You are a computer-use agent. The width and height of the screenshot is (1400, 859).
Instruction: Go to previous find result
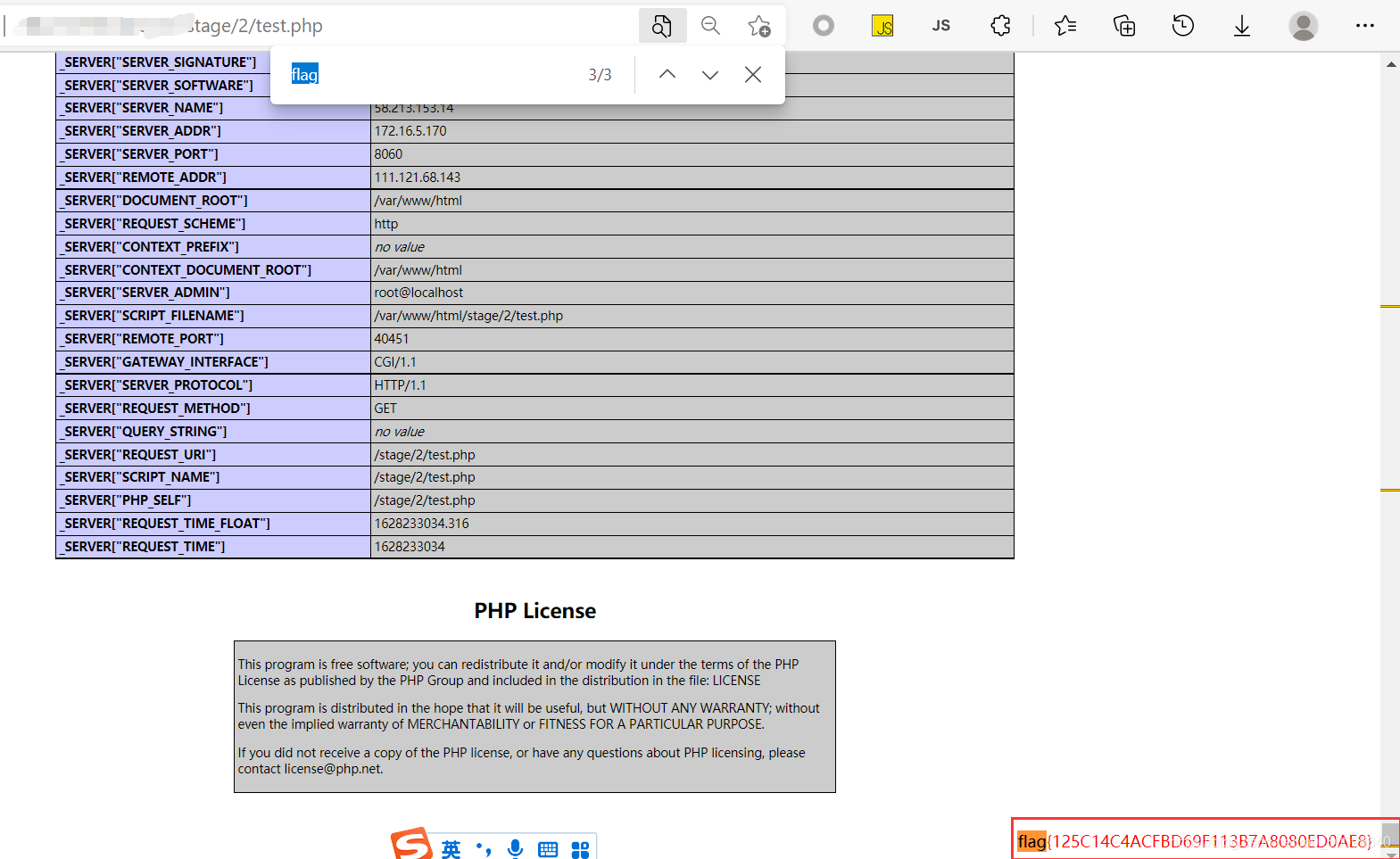pos(667,75)
